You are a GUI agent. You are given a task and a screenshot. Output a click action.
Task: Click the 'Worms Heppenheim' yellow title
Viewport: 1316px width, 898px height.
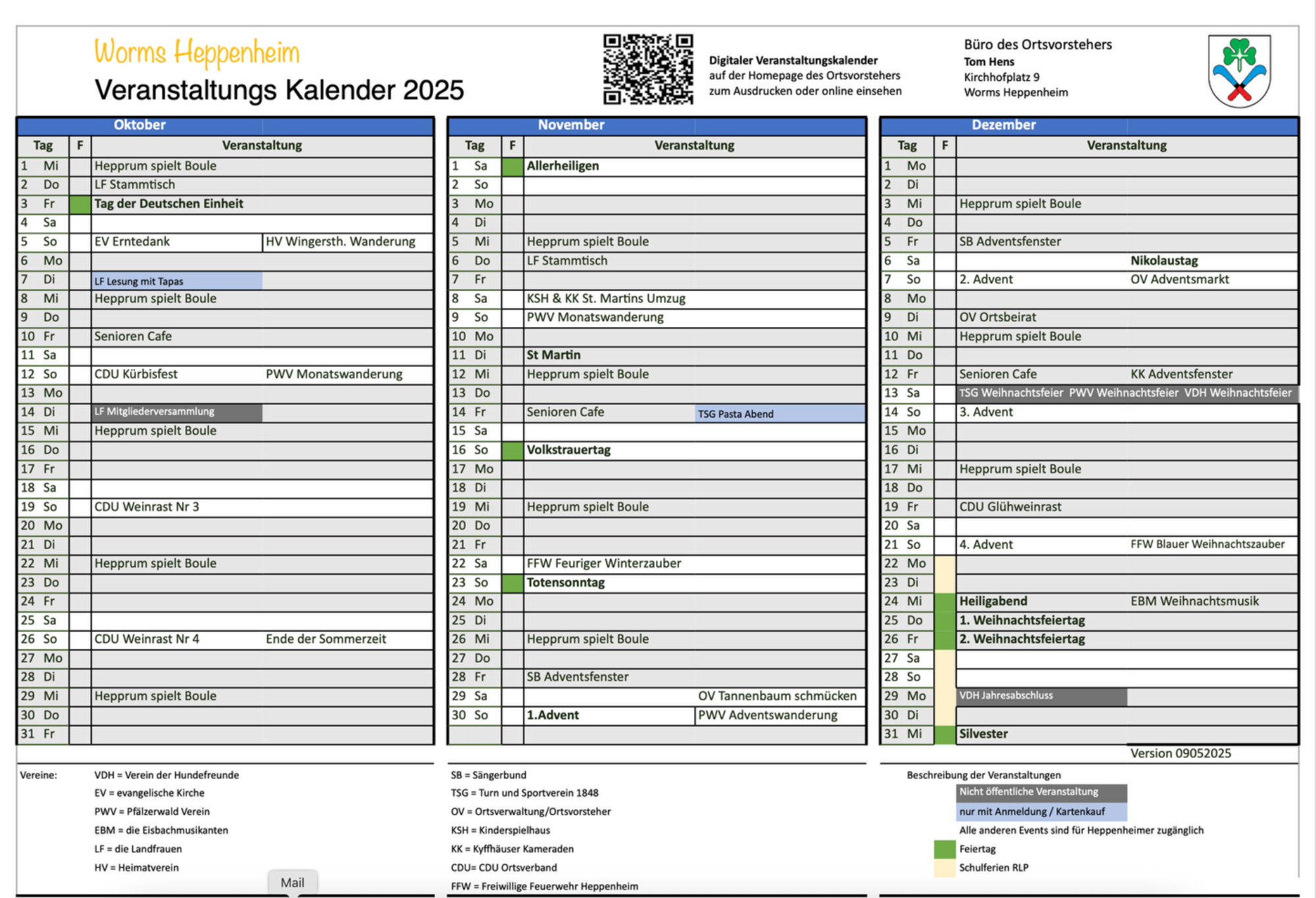tap(197, 53)
